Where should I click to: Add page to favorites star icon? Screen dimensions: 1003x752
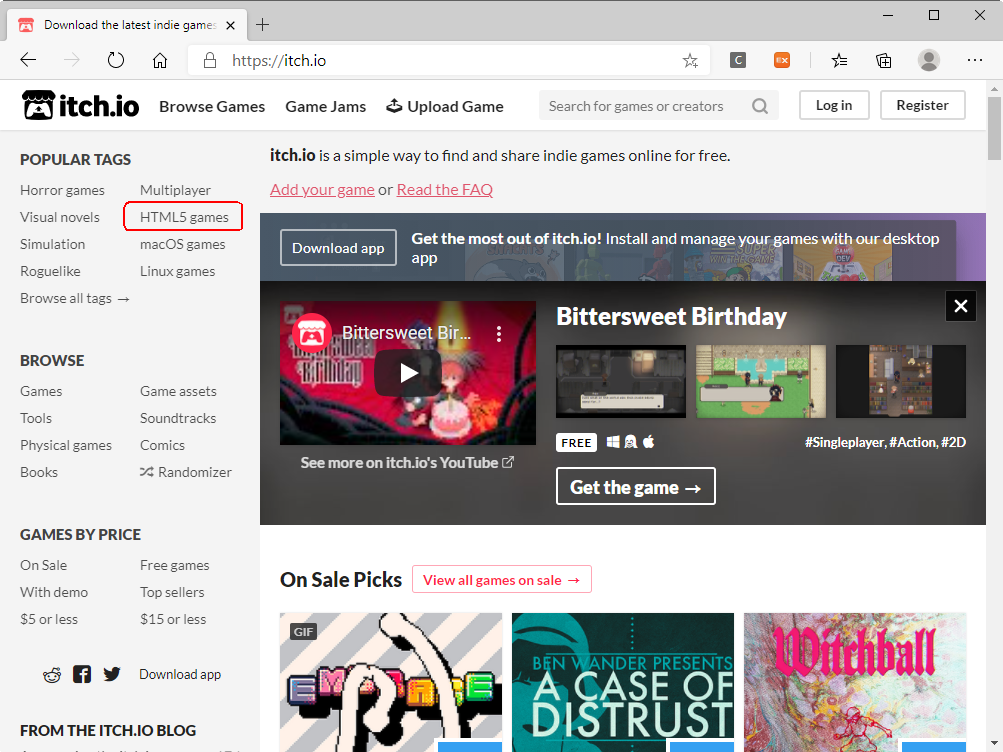(x=690, y=60)
